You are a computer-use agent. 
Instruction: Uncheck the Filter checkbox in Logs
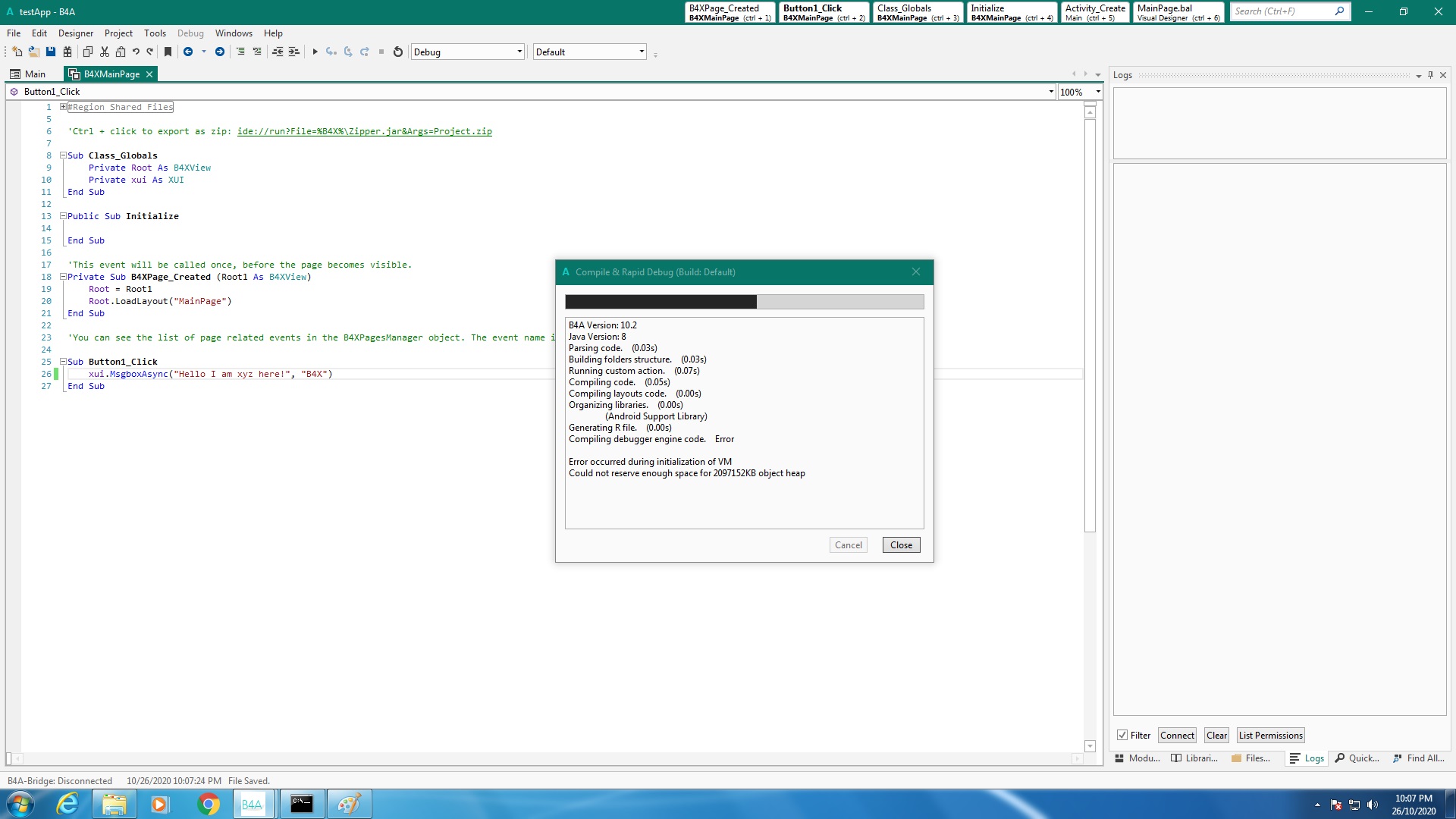(x=1122, y=735)
